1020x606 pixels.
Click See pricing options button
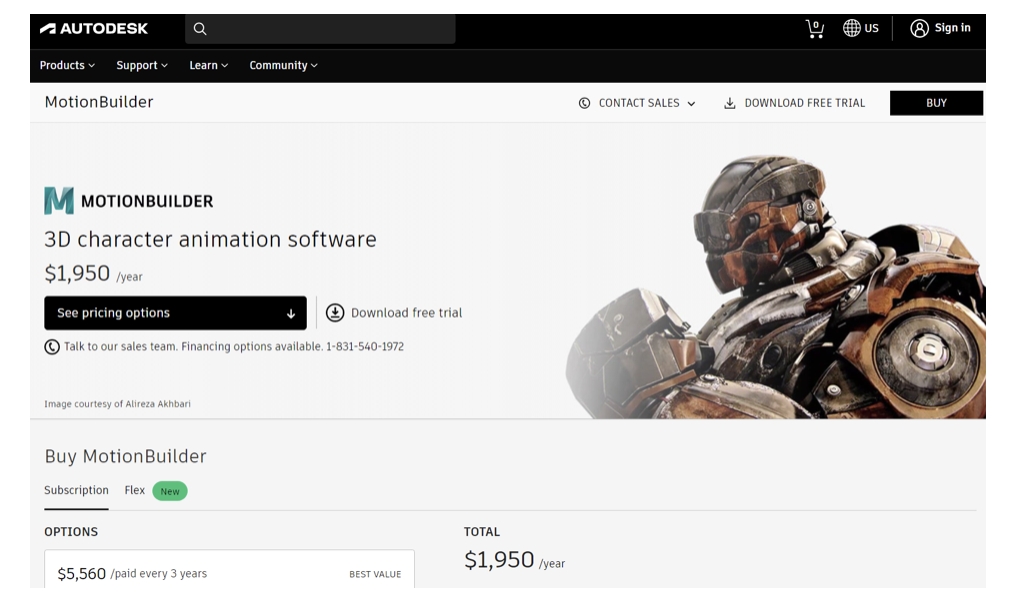[175, 313]
